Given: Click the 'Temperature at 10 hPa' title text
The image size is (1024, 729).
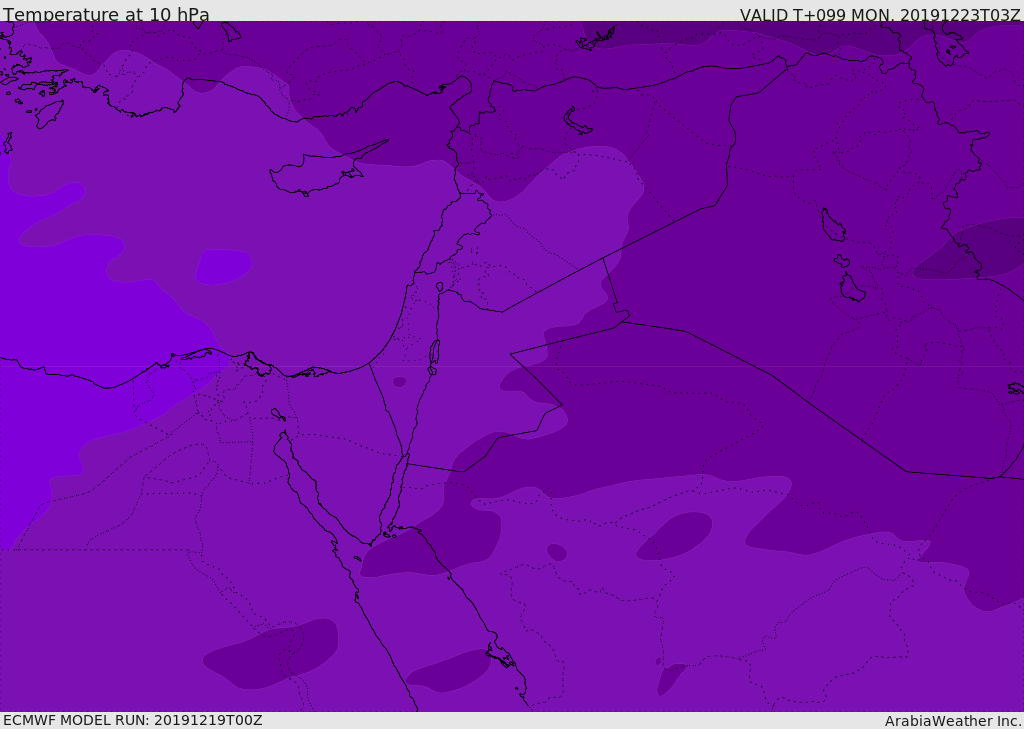Looking at the screenshot, I should [x=106, y=14].
